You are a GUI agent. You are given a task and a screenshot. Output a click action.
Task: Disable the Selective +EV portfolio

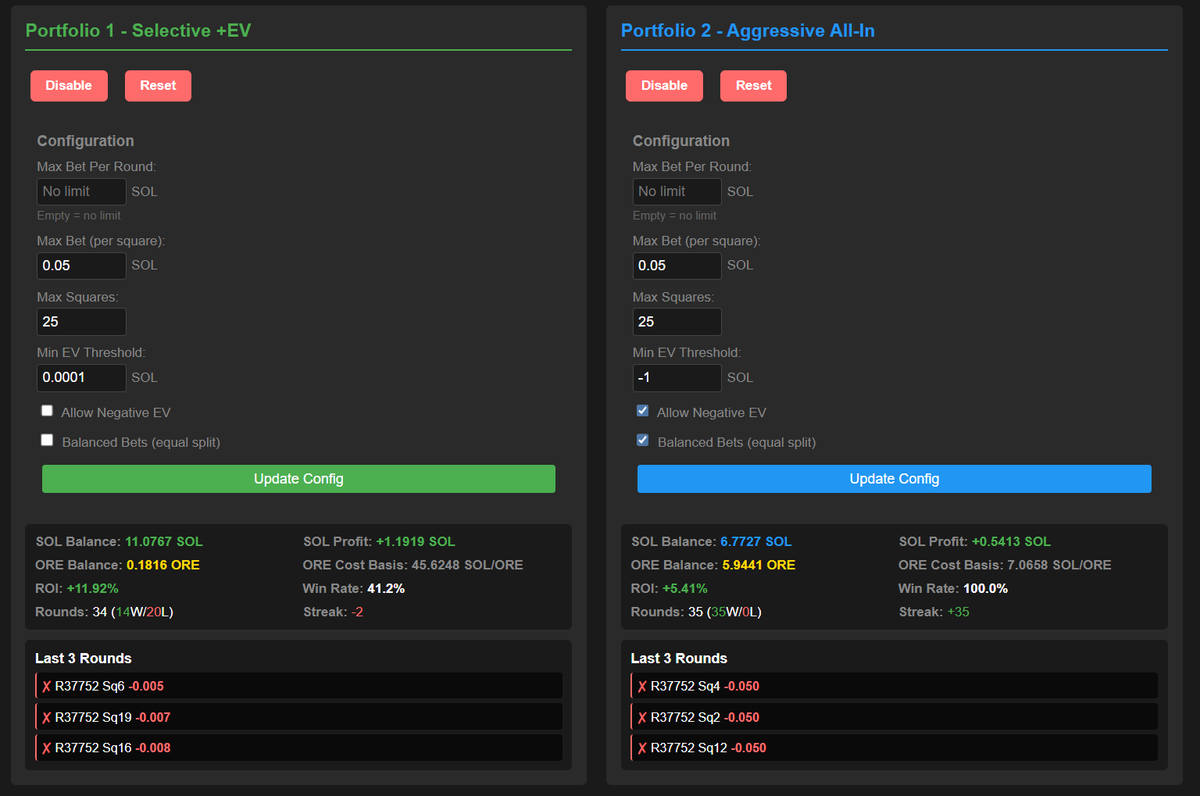point(68,86)
